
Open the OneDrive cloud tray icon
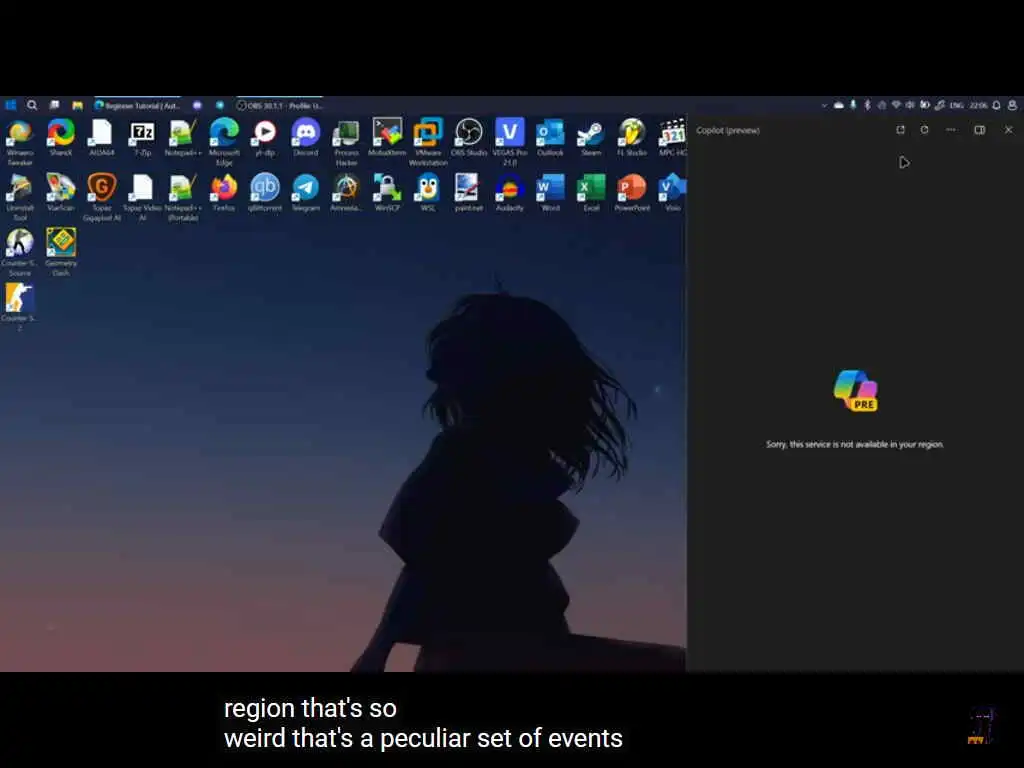pyautogui.click(x=839, y=105)
